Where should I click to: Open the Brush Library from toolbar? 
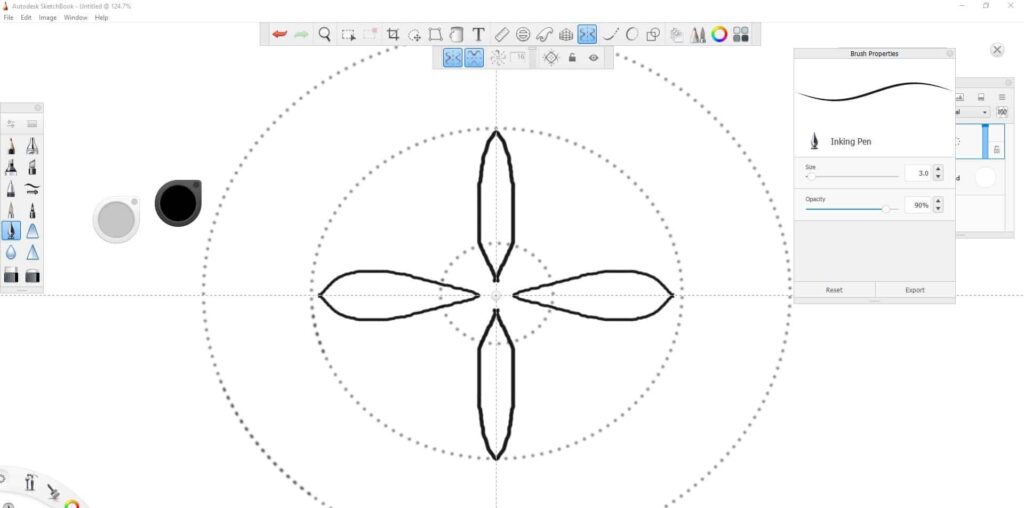pyautogui.click(x=698, y=34)
